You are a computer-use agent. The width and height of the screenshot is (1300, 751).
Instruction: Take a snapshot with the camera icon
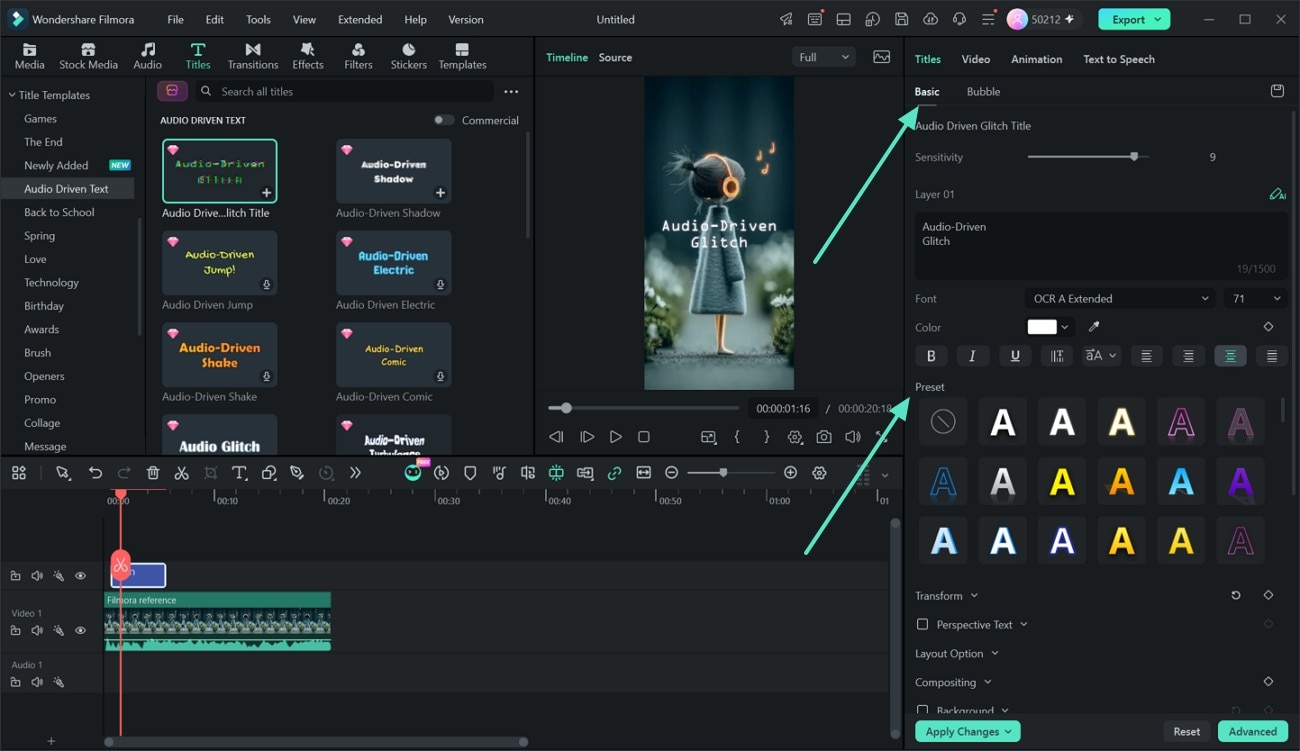[x=823, y=437]
